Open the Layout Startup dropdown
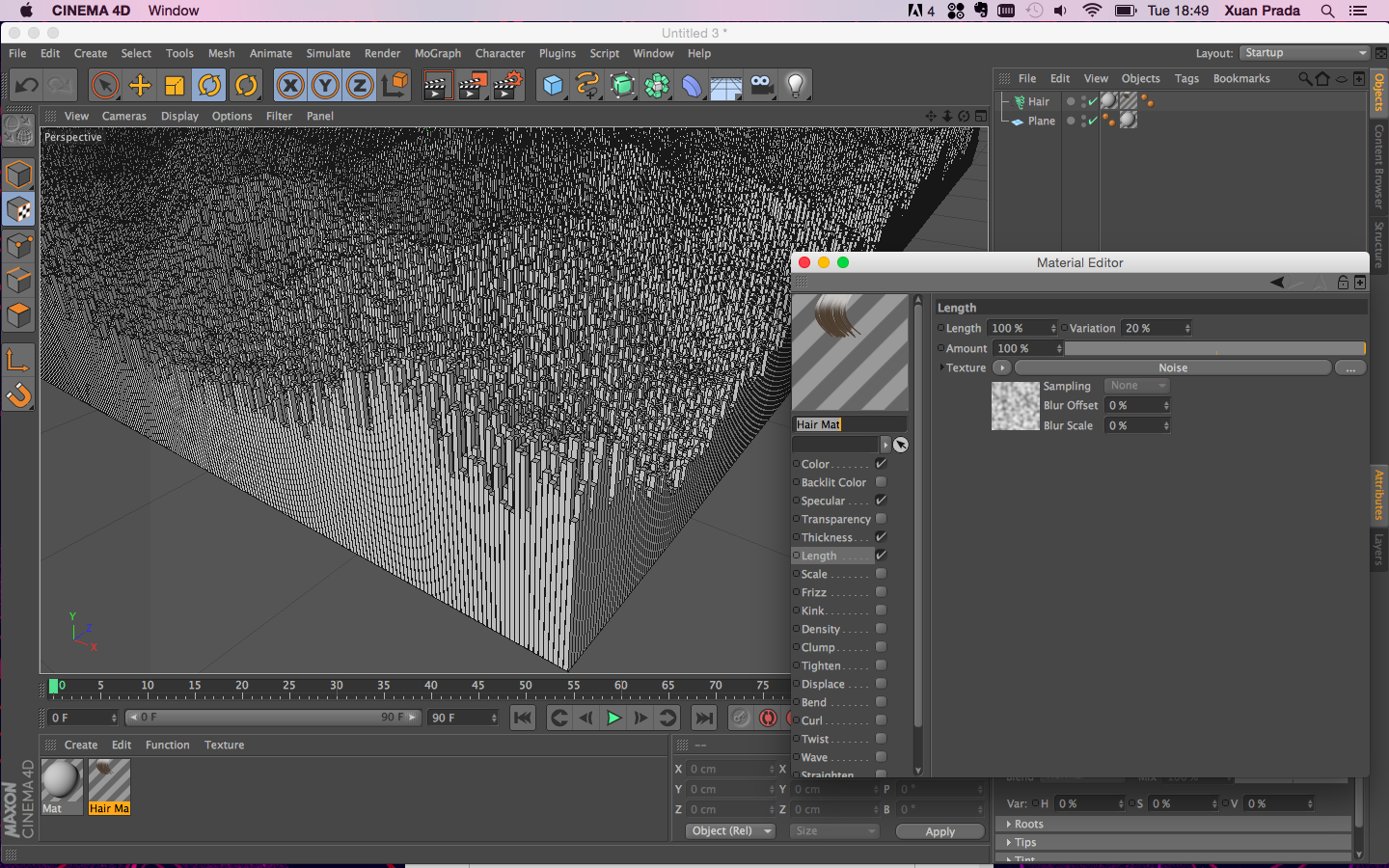 1304,53
